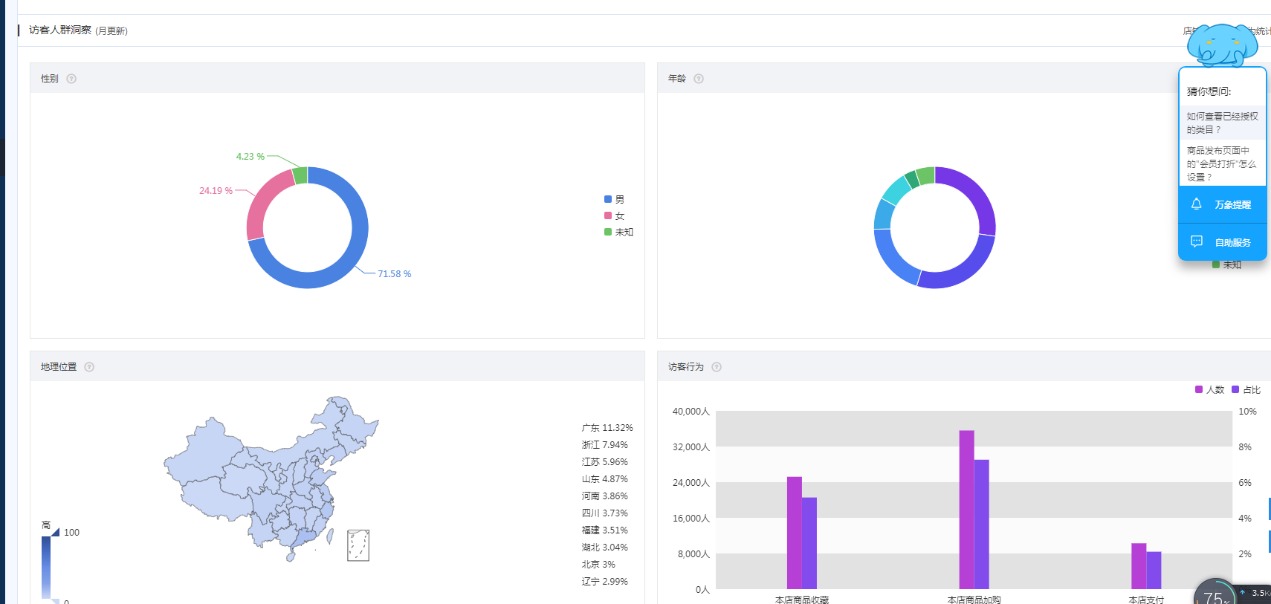Click the 3.5K network speed indicator

(x=1255, y=593)
